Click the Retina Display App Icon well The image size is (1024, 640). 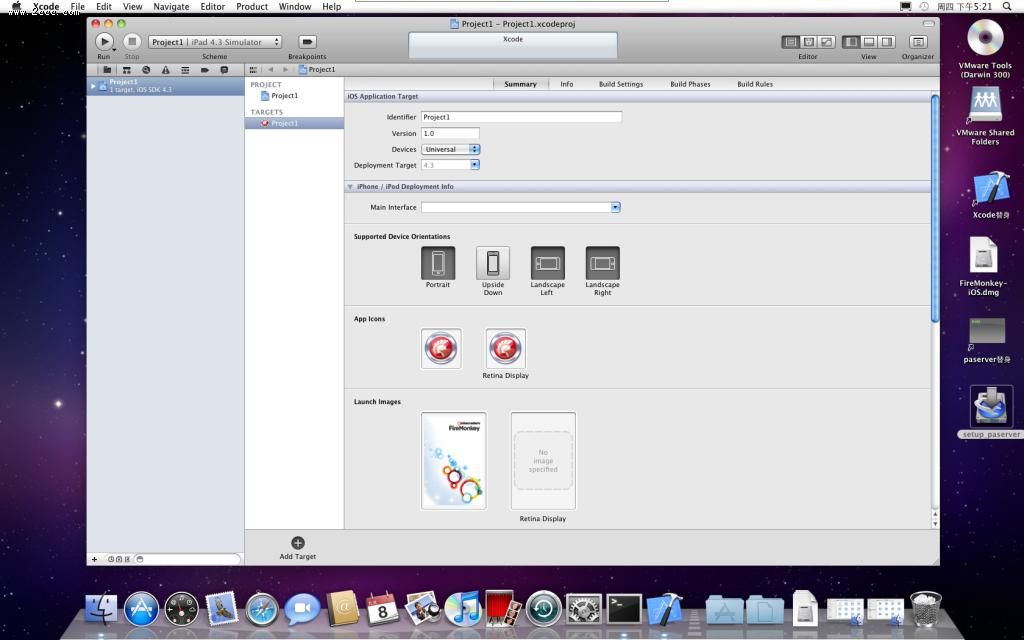pos(505,349)
